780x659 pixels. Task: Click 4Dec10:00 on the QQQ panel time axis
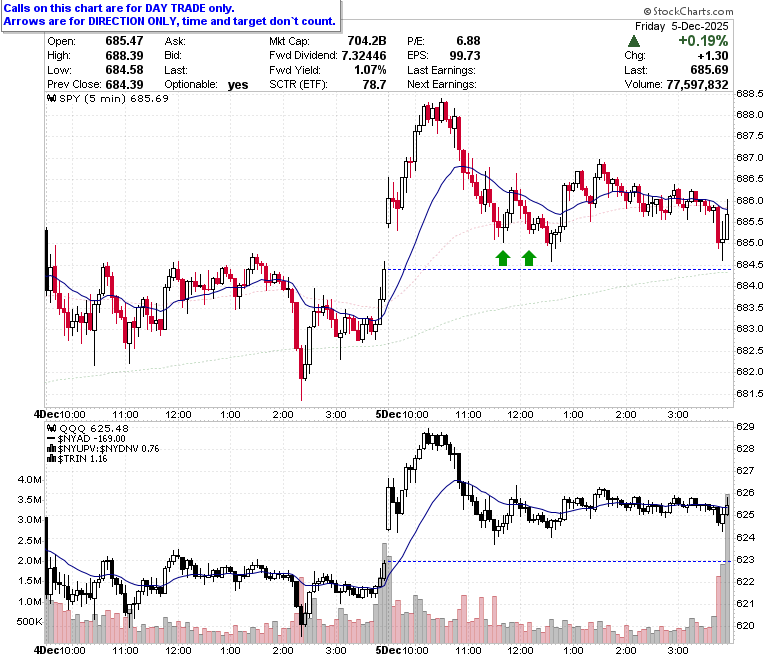point(60,650)
